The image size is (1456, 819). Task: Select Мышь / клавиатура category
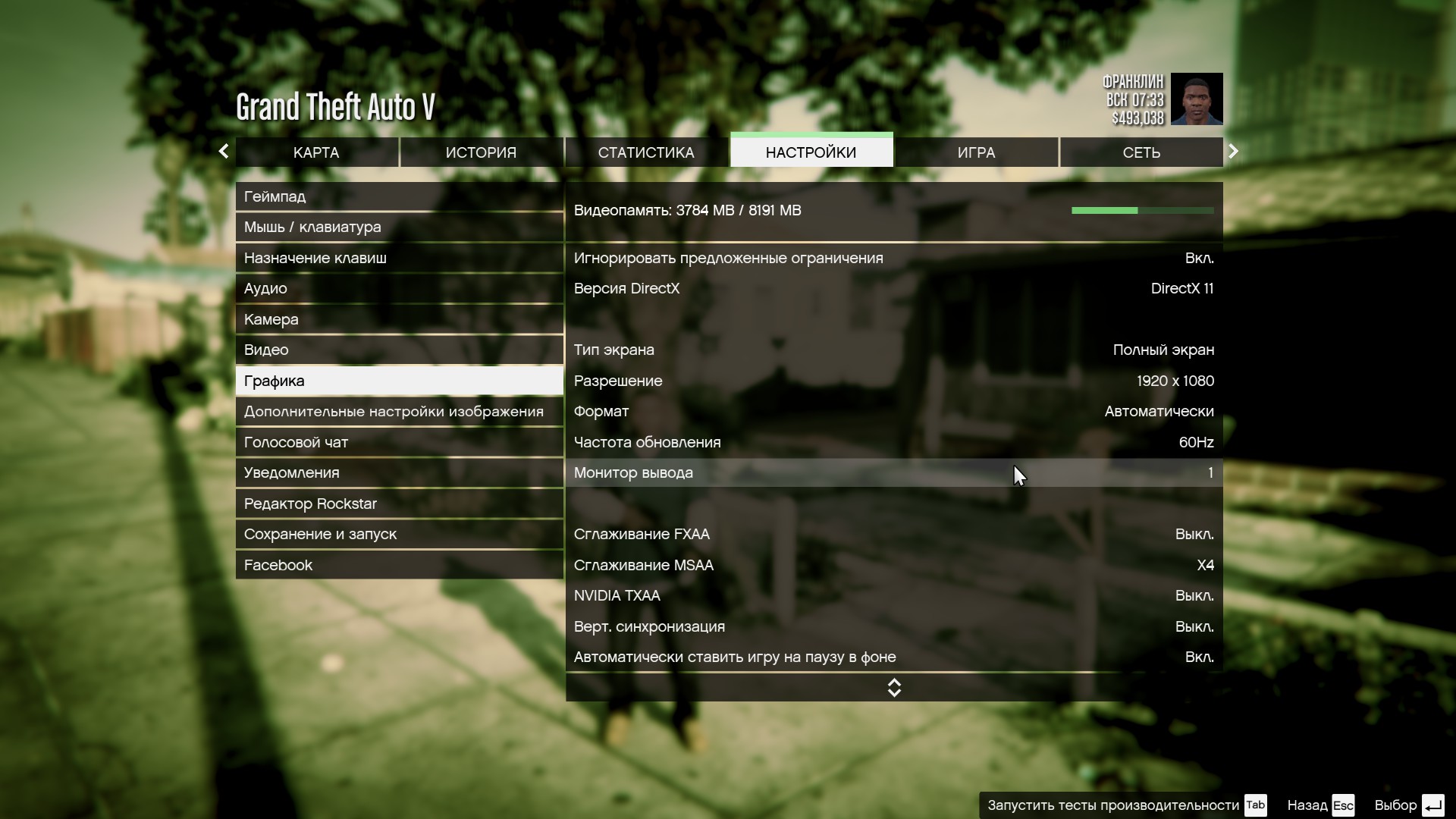(400, 227)
